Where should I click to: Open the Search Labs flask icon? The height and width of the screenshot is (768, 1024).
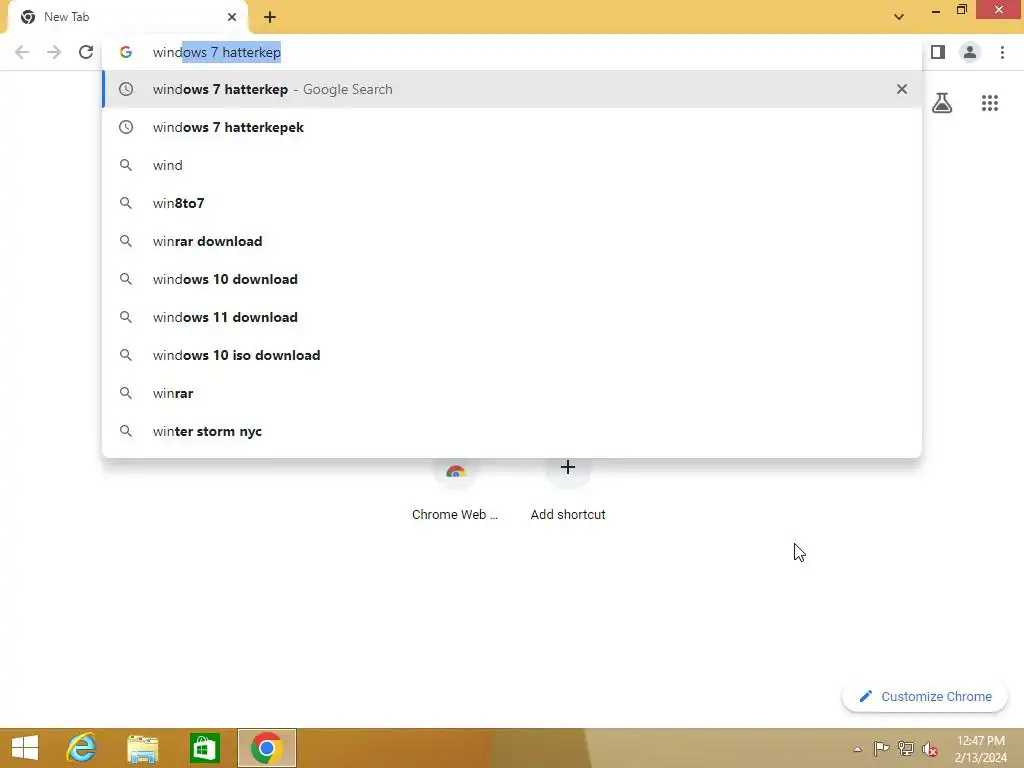[942, 103]
